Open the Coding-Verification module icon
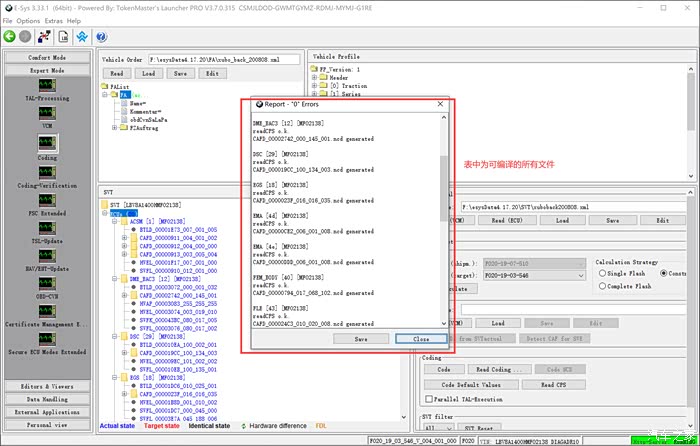This screenshot has width=700, height=446. tap(47, 173)
